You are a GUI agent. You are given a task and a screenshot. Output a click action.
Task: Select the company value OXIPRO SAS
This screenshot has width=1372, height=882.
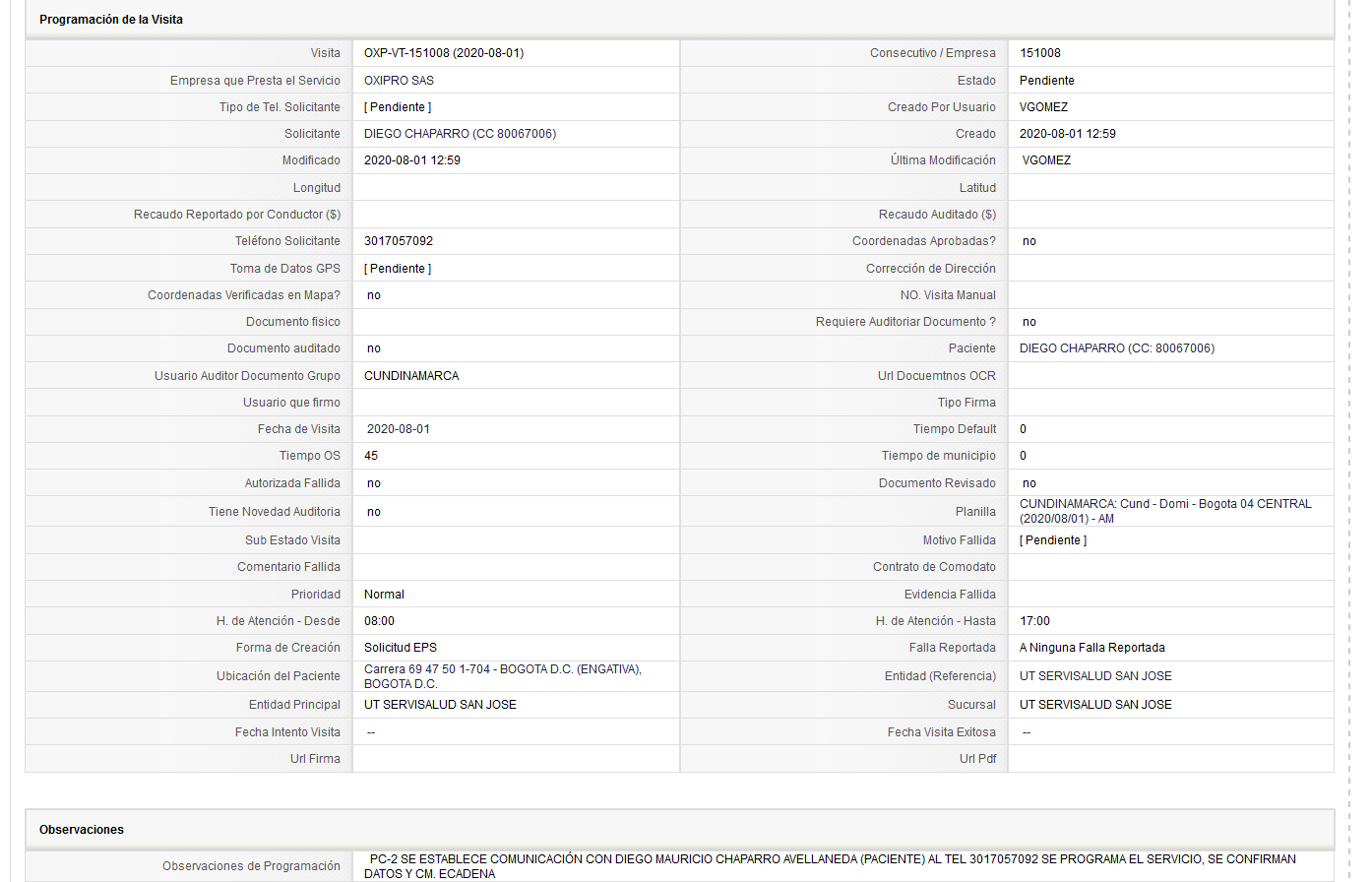click(x=399, y=81)
